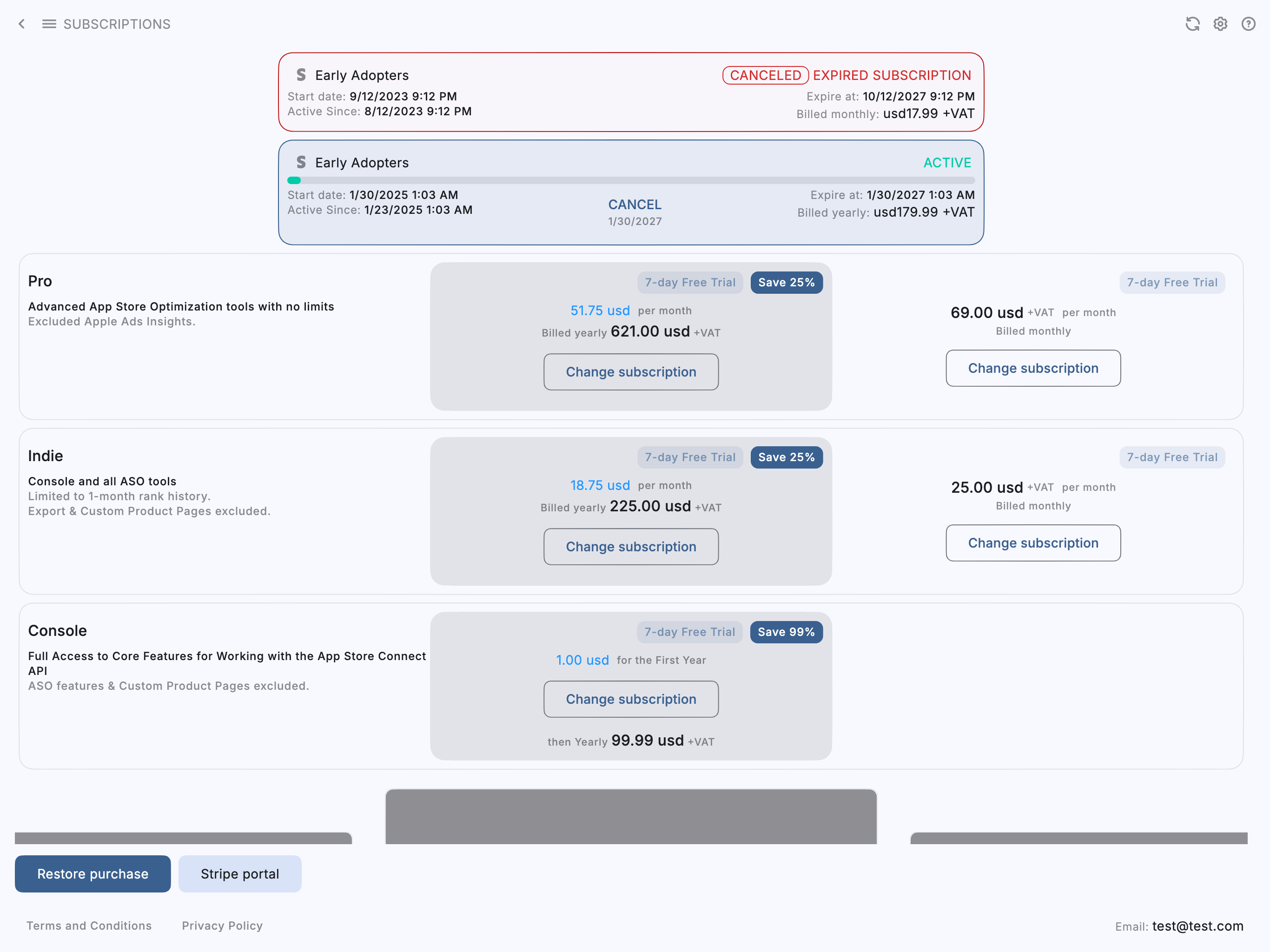Screen dimensions: 1270x952
Task: Change subscription to Pro monthly plan
Action: click(x=1032, y=369)
